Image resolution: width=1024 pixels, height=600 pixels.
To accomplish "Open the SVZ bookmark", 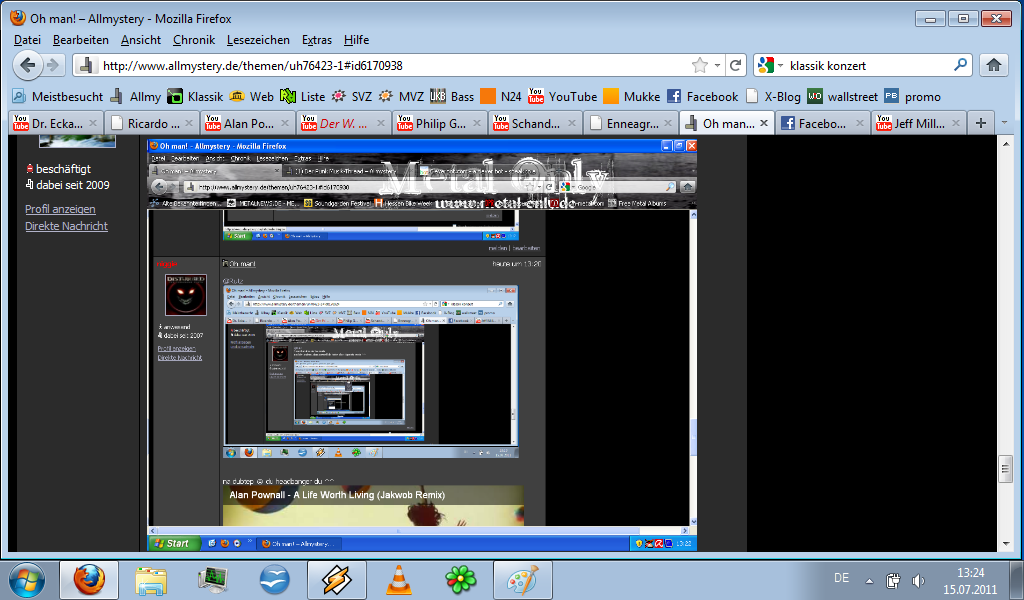I will tap(352, 97).
